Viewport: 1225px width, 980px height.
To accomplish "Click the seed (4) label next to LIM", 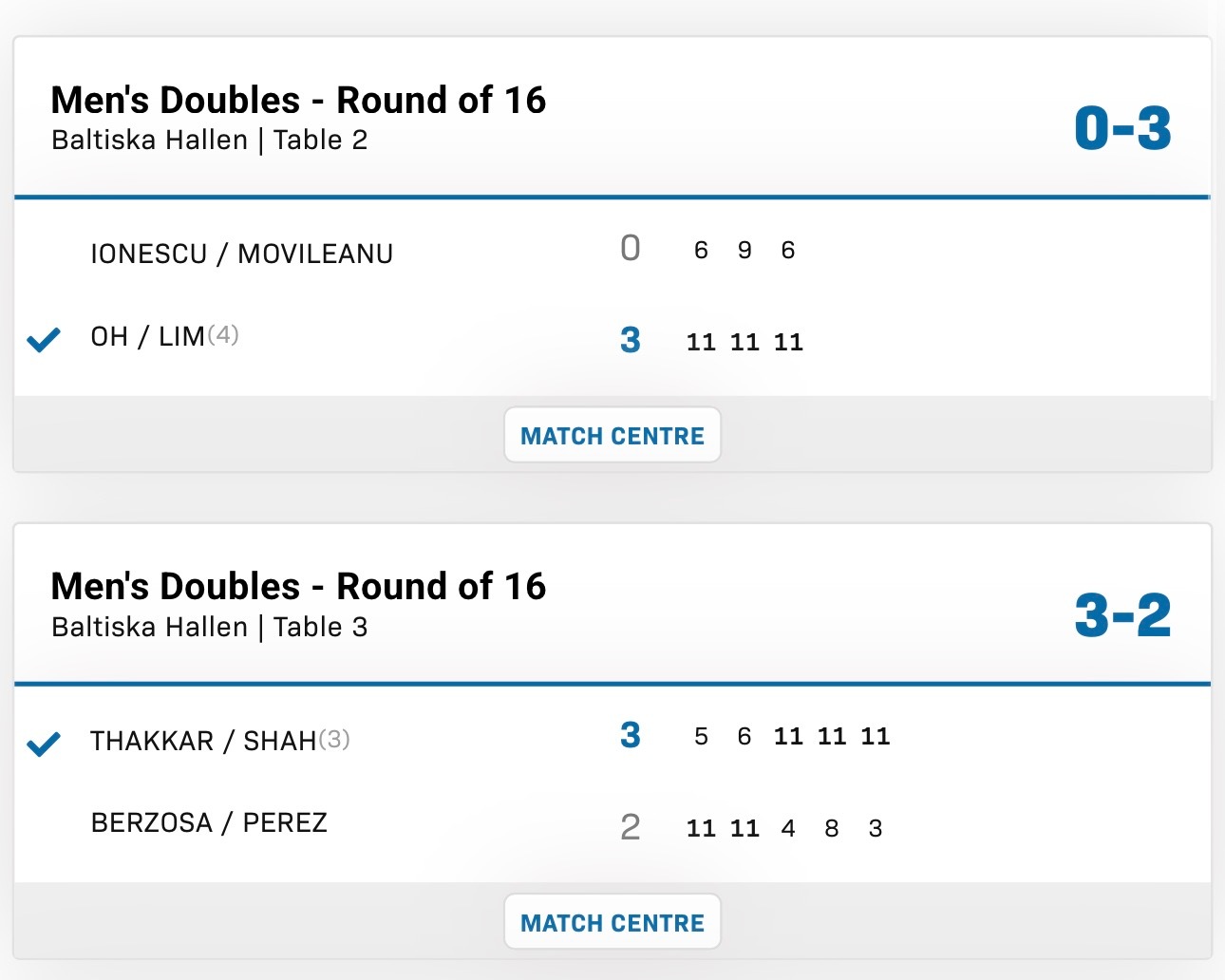I will [x=223, y=334].
